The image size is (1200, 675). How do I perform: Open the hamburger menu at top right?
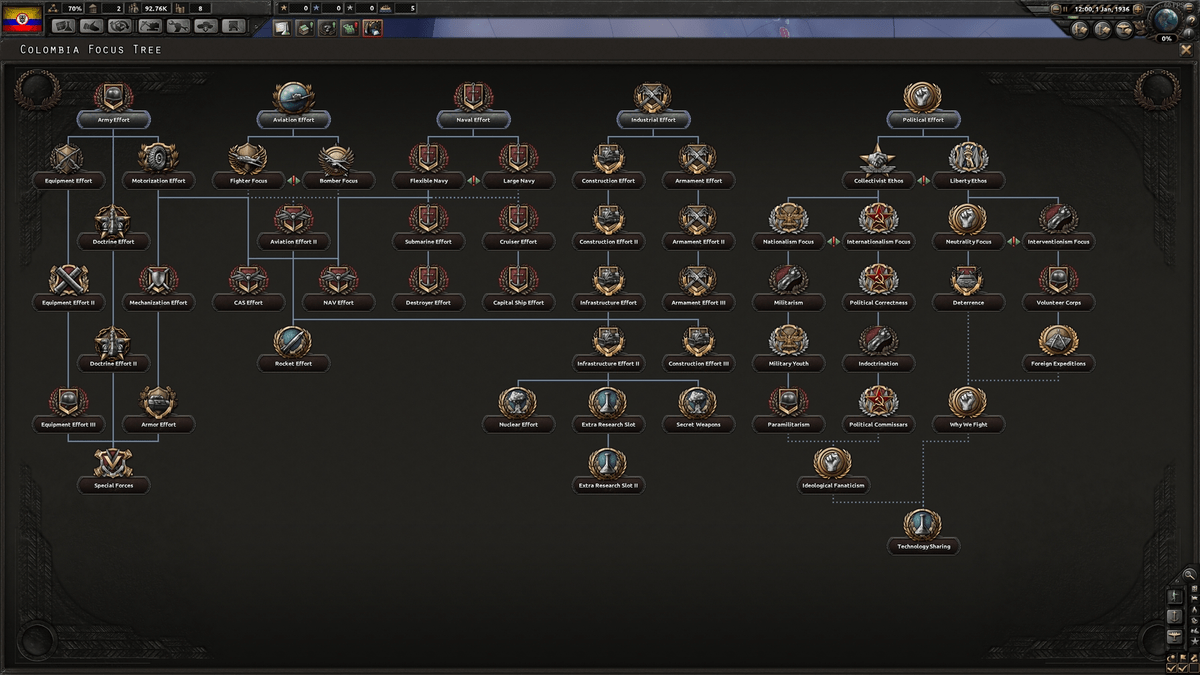1189,6
